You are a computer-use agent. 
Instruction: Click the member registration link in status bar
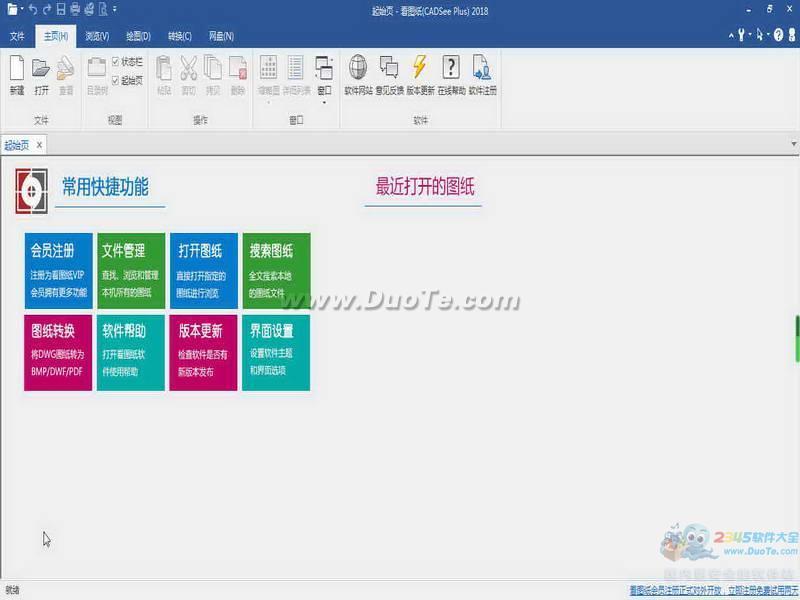[713, 590]
